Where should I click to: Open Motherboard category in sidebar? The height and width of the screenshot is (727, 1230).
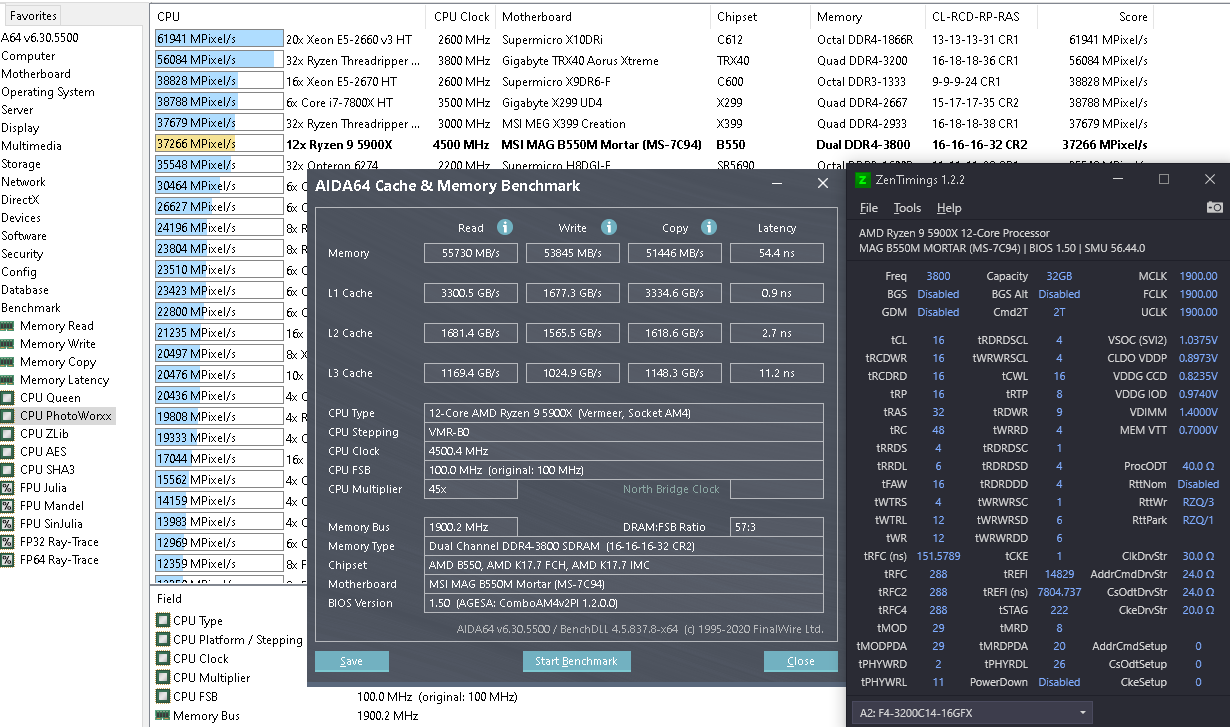tap(36, 74)
